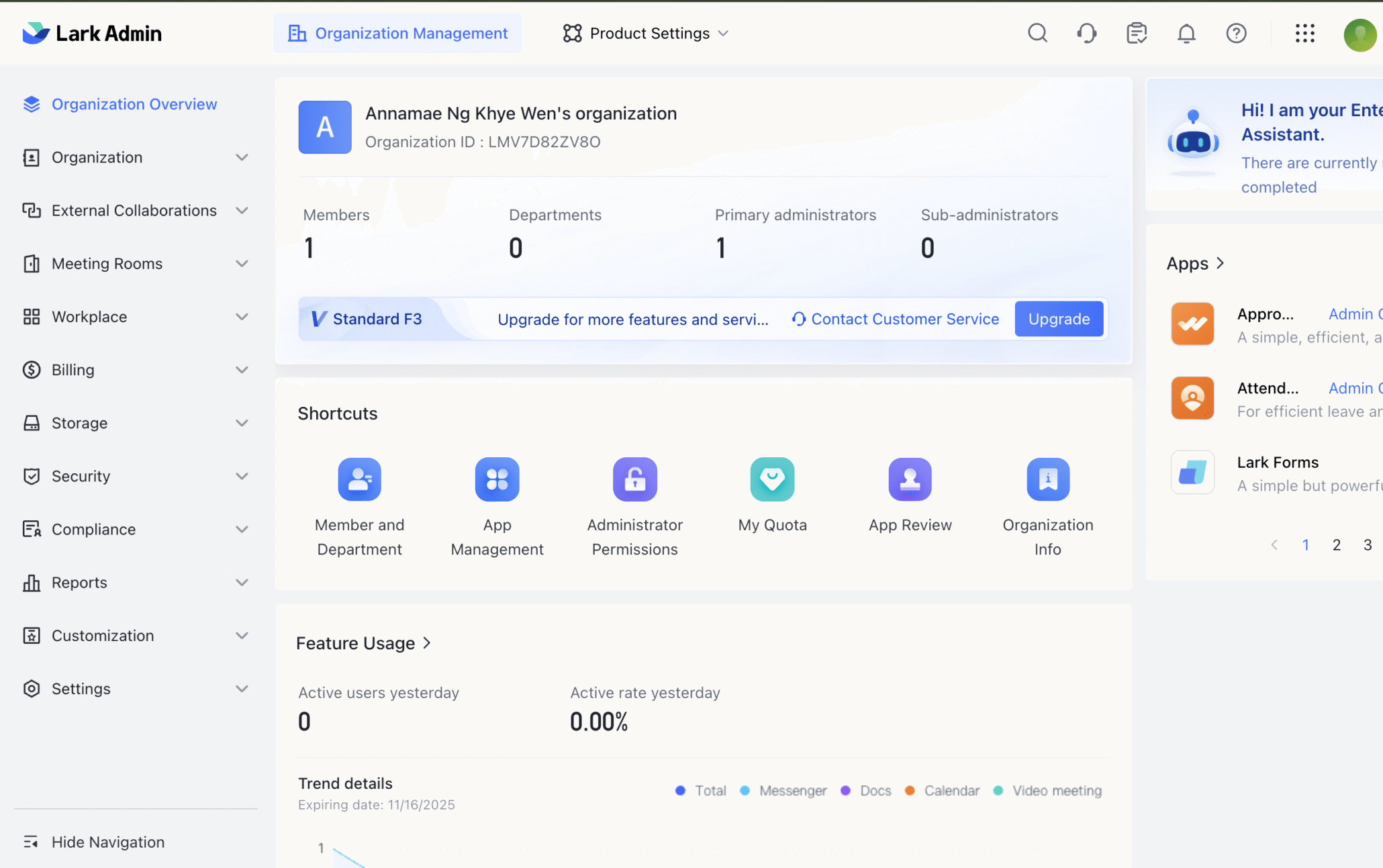Select Organization Overview in the sidebar
This screenshot has width=1383, height=868.
click(x=134, y=104)
